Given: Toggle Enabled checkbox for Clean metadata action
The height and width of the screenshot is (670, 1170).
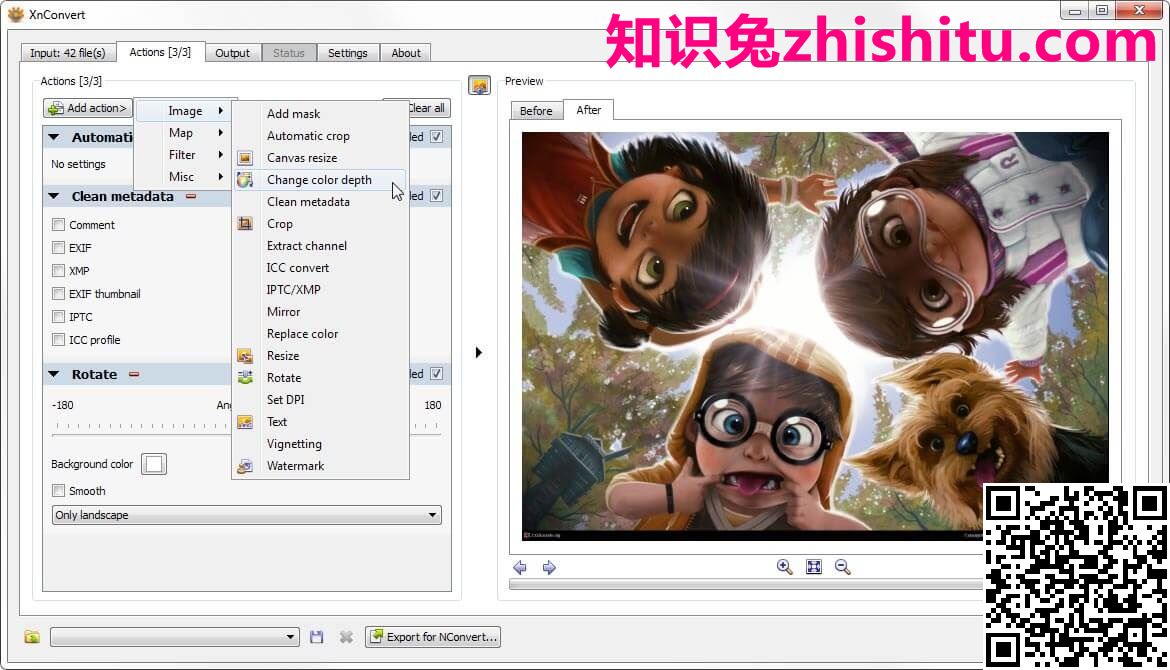Looking at the screenshot, I should 437,195.
